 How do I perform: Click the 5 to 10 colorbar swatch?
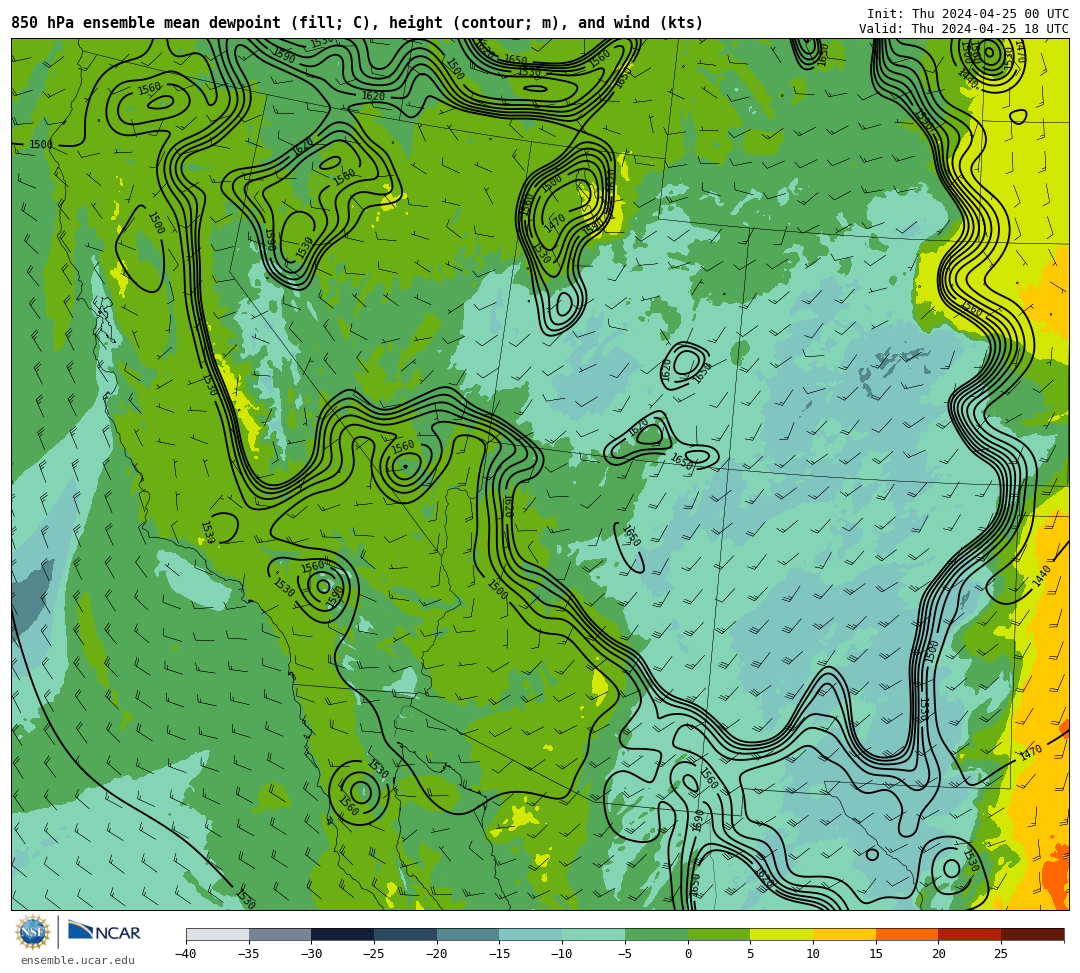[782, 934]
